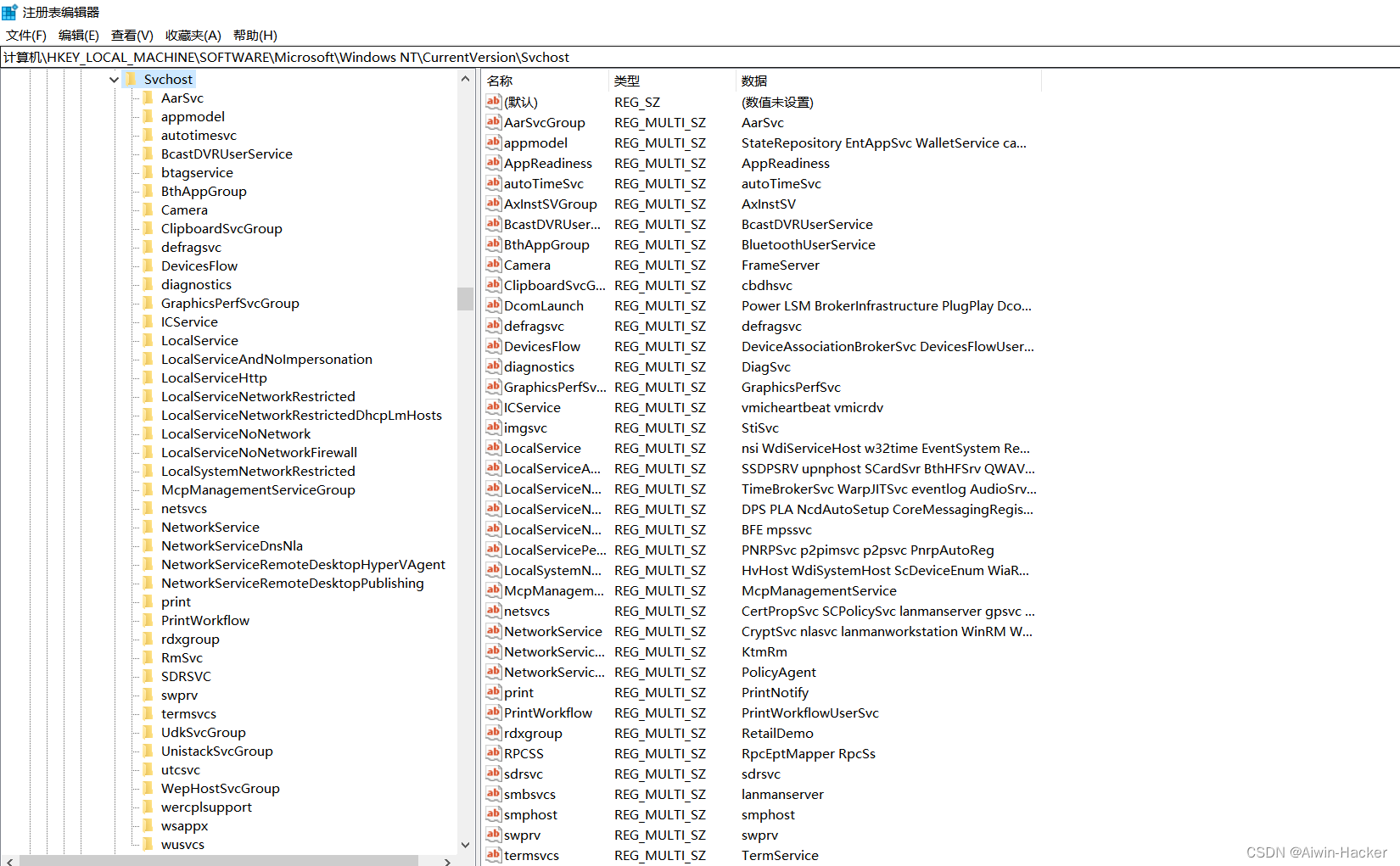Click the string icon of AppReadiness value
This screenshot has width=1400, height=866.
coord(494,163)
